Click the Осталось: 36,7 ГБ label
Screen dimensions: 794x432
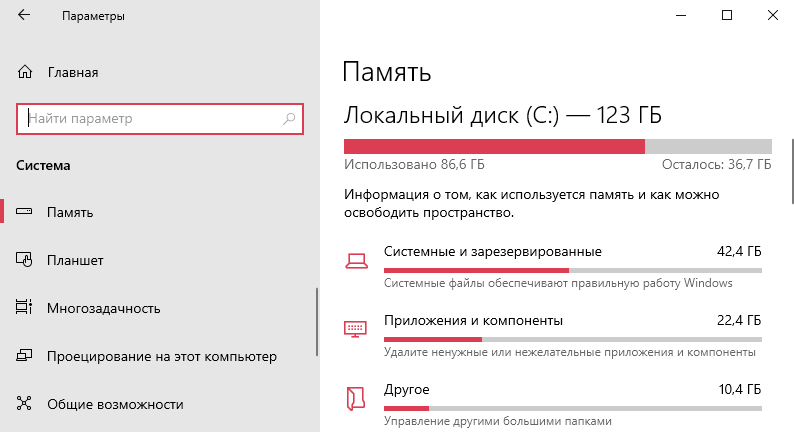717,165
